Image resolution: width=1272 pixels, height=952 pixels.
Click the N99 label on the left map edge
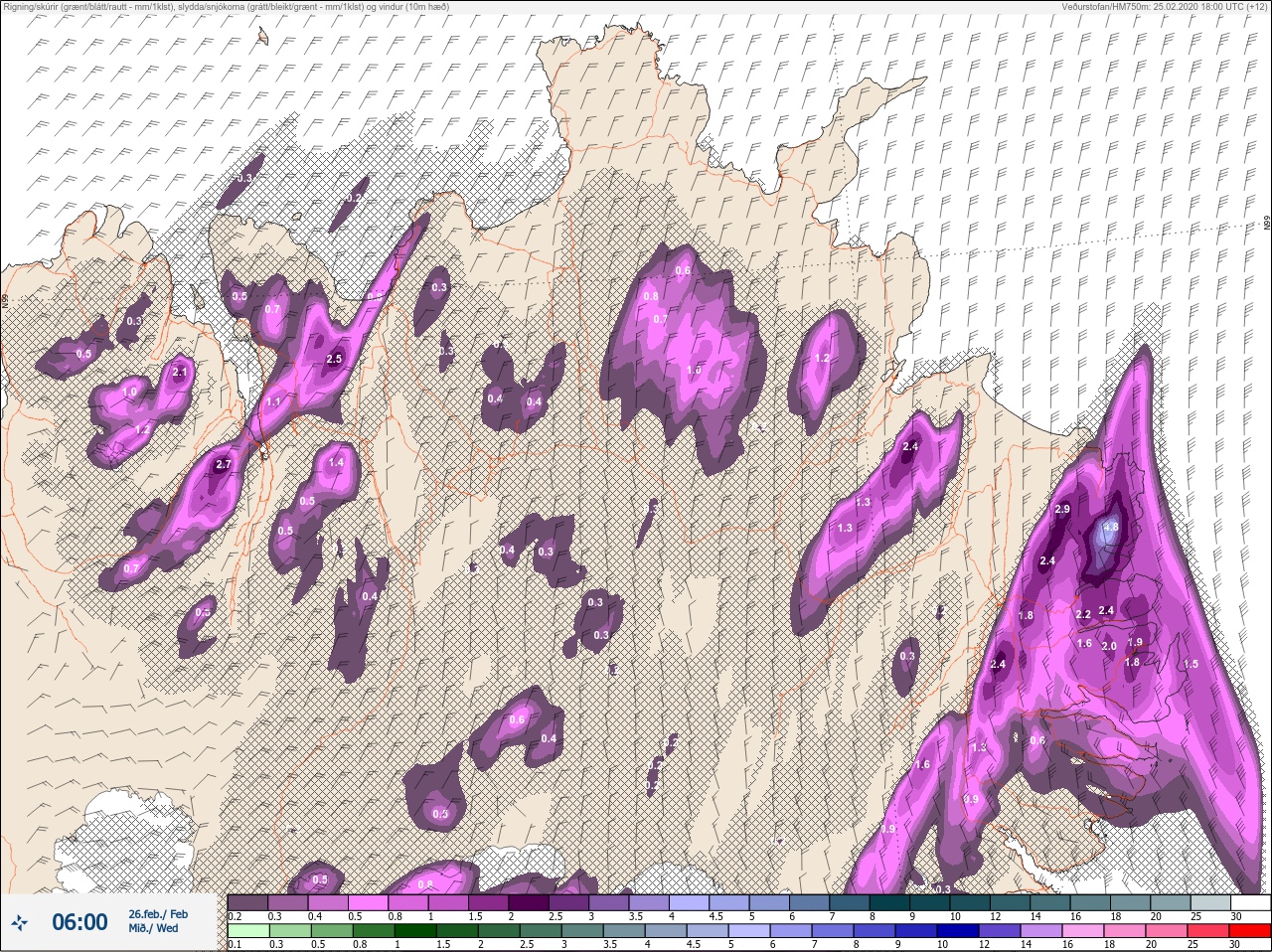click(x=5, y=299)
